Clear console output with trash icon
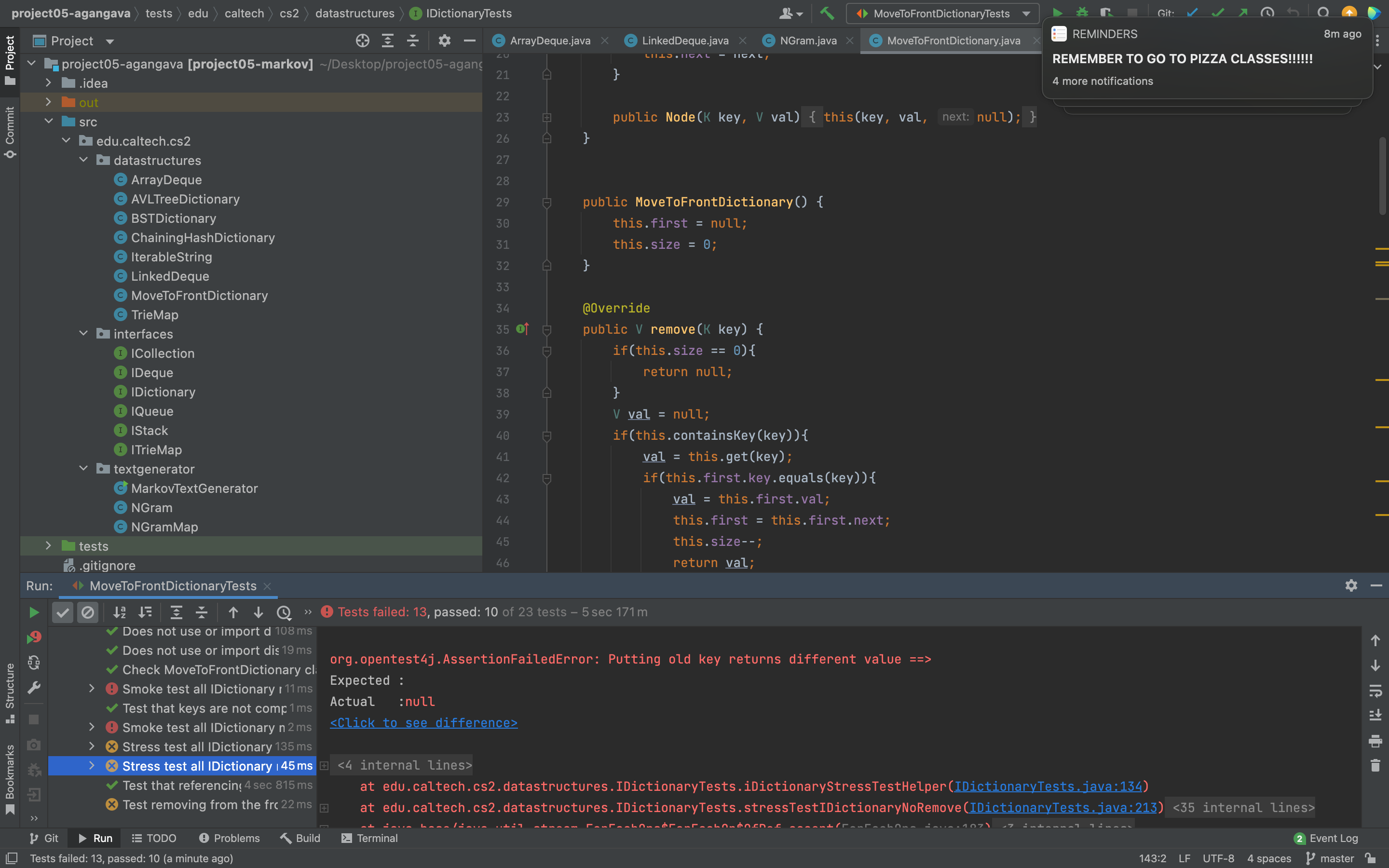The width and height of the screenshot is (1389, 868). click(x=1375, y=765)
